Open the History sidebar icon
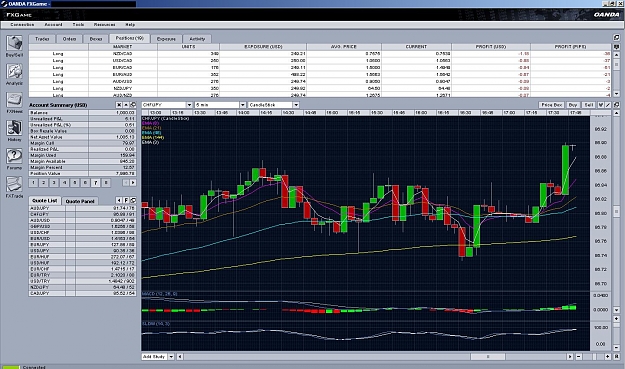Viewport: 625px width, 369px height. [14, 128]
